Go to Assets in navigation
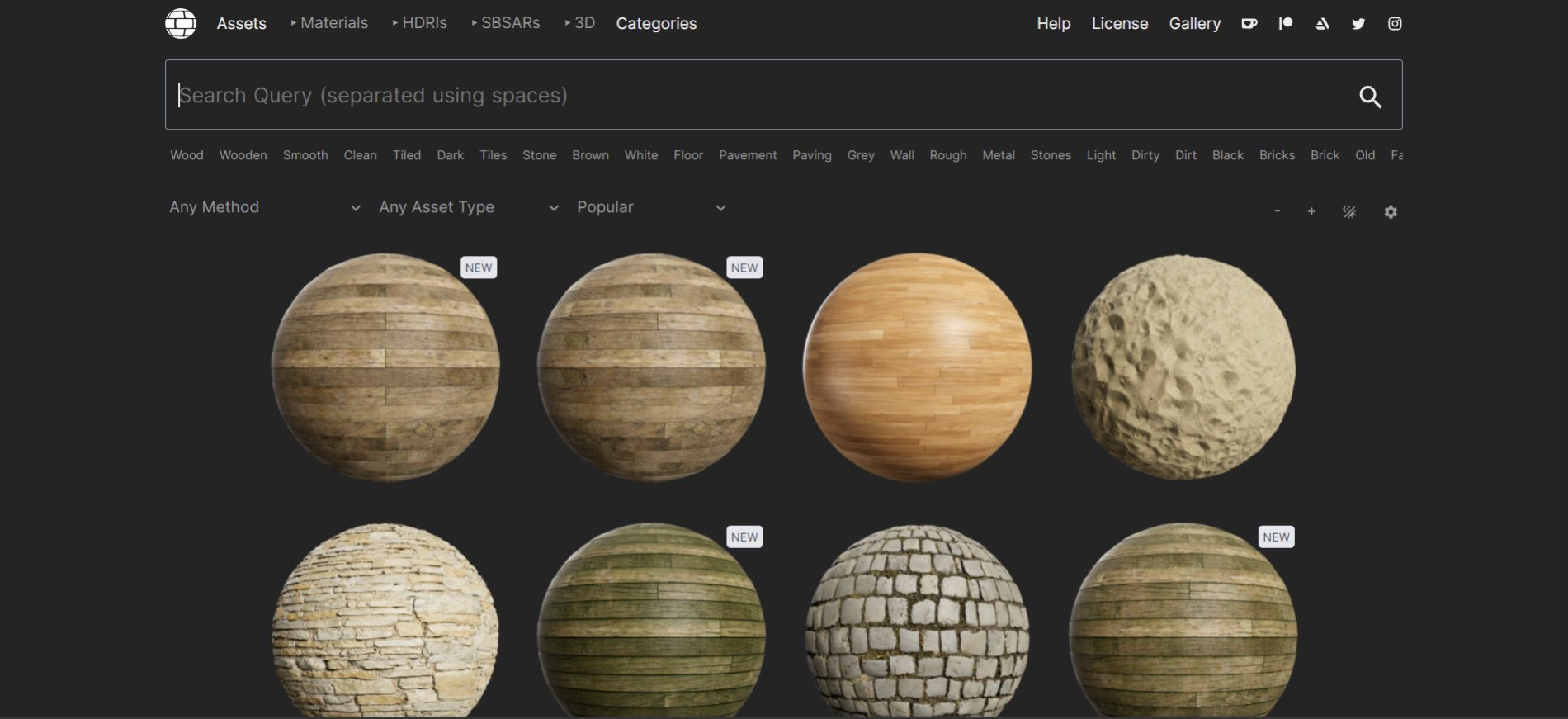Screen dimensions: 1568x719 (242, 23)
